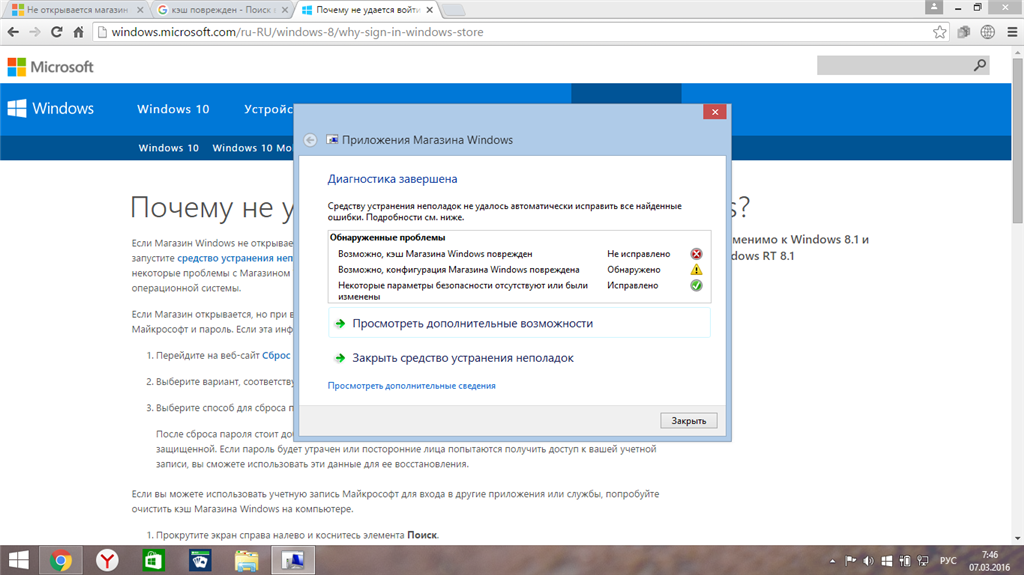Image resolution: width=1024 pixels, height=575 pixels.
Task: Select 'Возможно, кэш Магазина Windows поврежден' row
Action: 519,254
